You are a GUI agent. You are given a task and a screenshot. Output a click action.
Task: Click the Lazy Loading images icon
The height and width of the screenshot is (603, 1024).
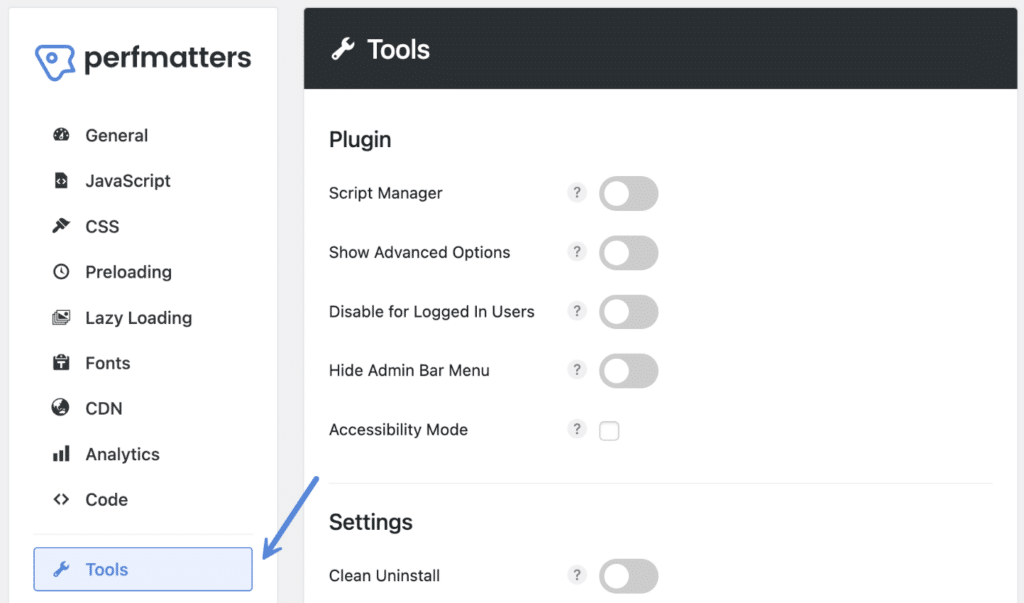click(61, 318)
